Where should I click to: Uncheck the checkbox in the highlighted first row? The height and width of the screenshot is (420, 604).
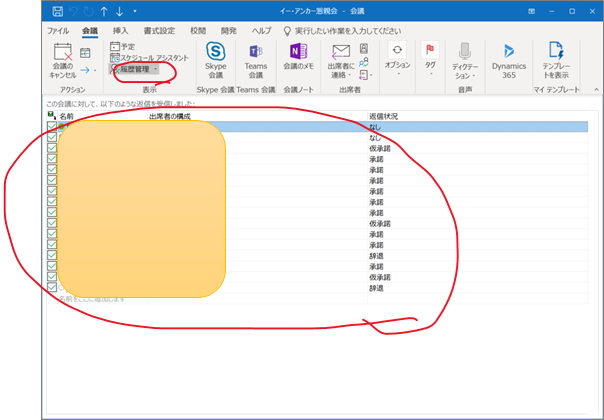[52, 126]
